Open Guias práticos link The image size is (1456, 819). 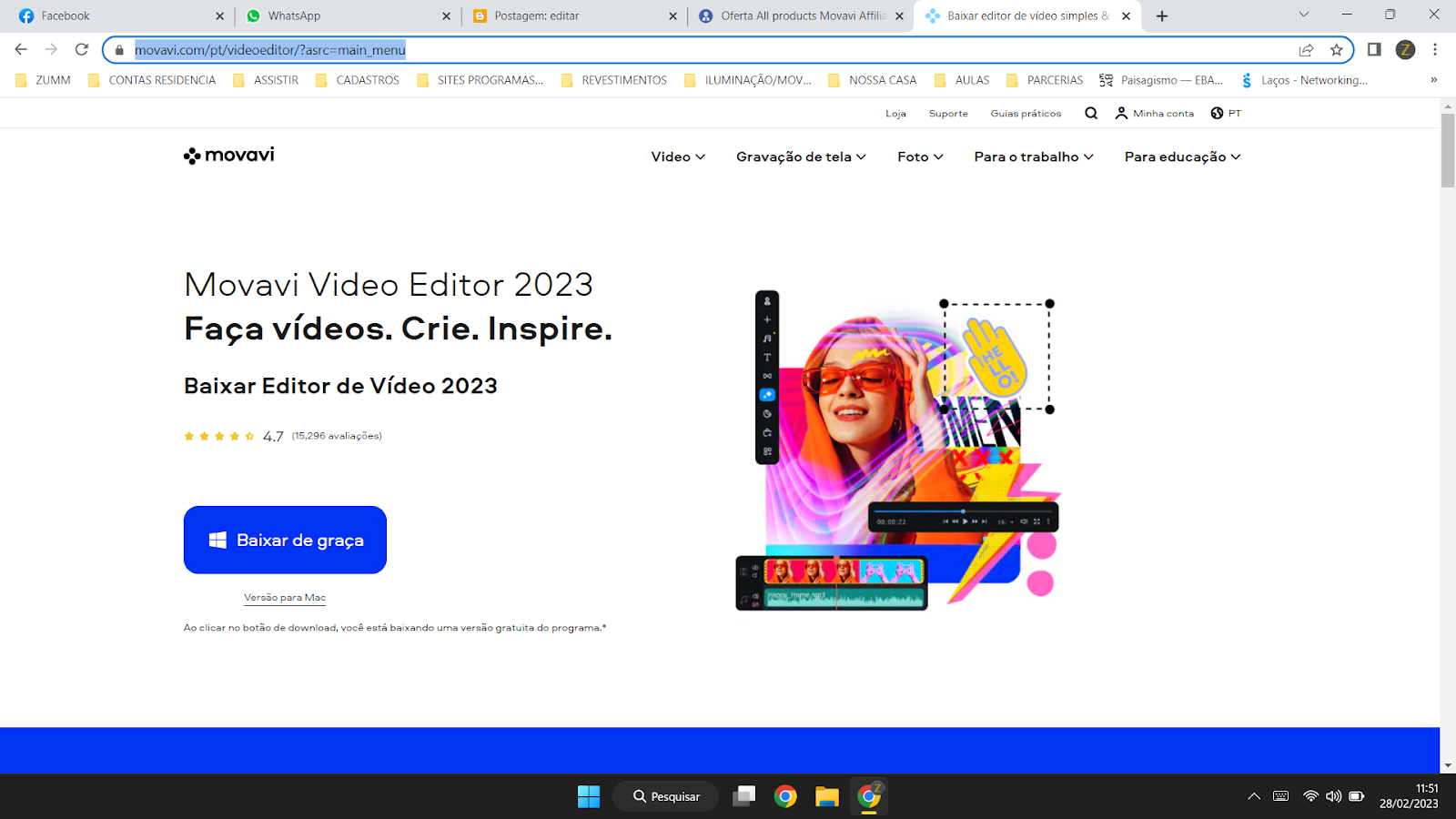pos(1026,114)
